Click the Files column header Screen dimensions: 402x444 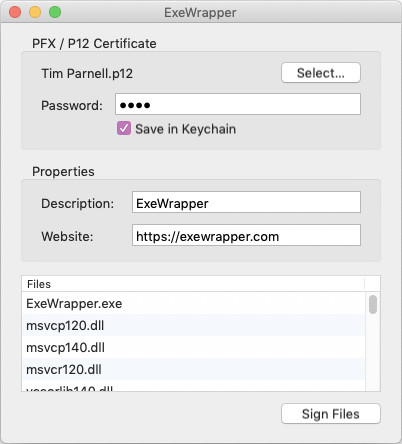coord(193,284)
